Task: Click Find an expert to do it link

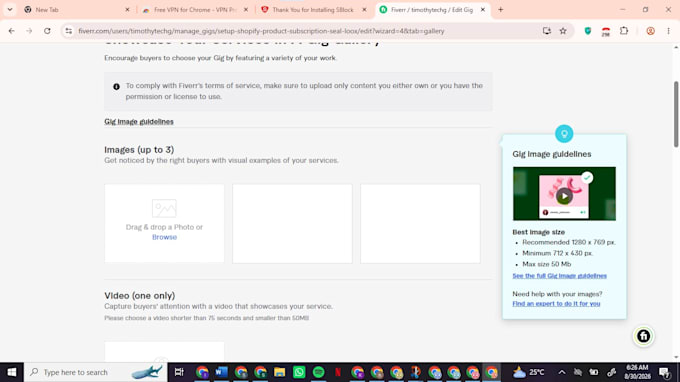Action: point(556,304)
